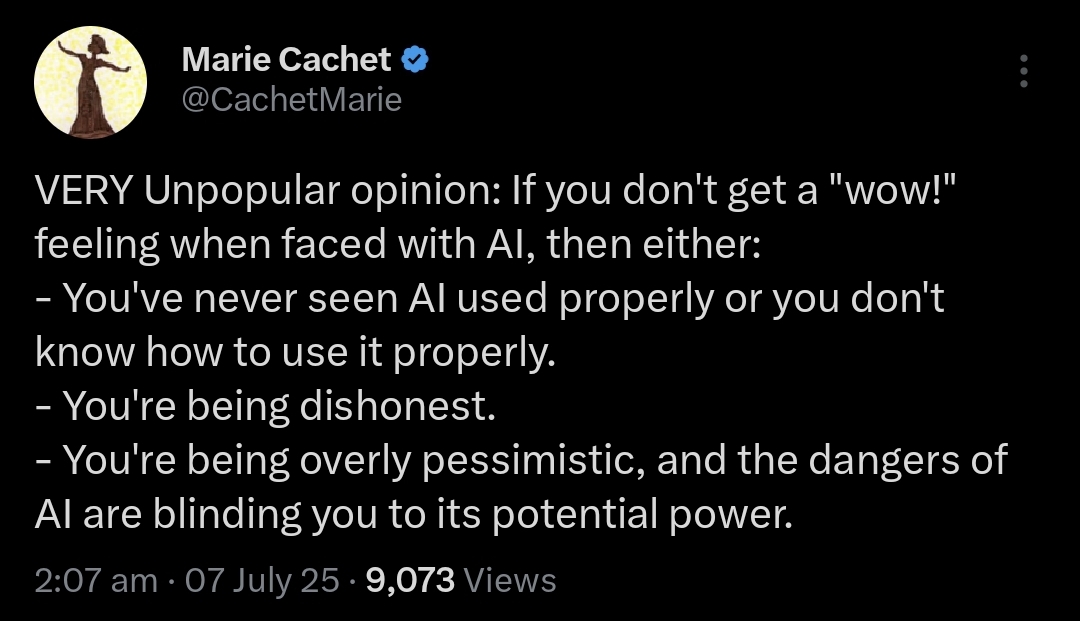Open the three-dot more options menu
Screen dimensions: 1080x621
tap(1024, 71)
